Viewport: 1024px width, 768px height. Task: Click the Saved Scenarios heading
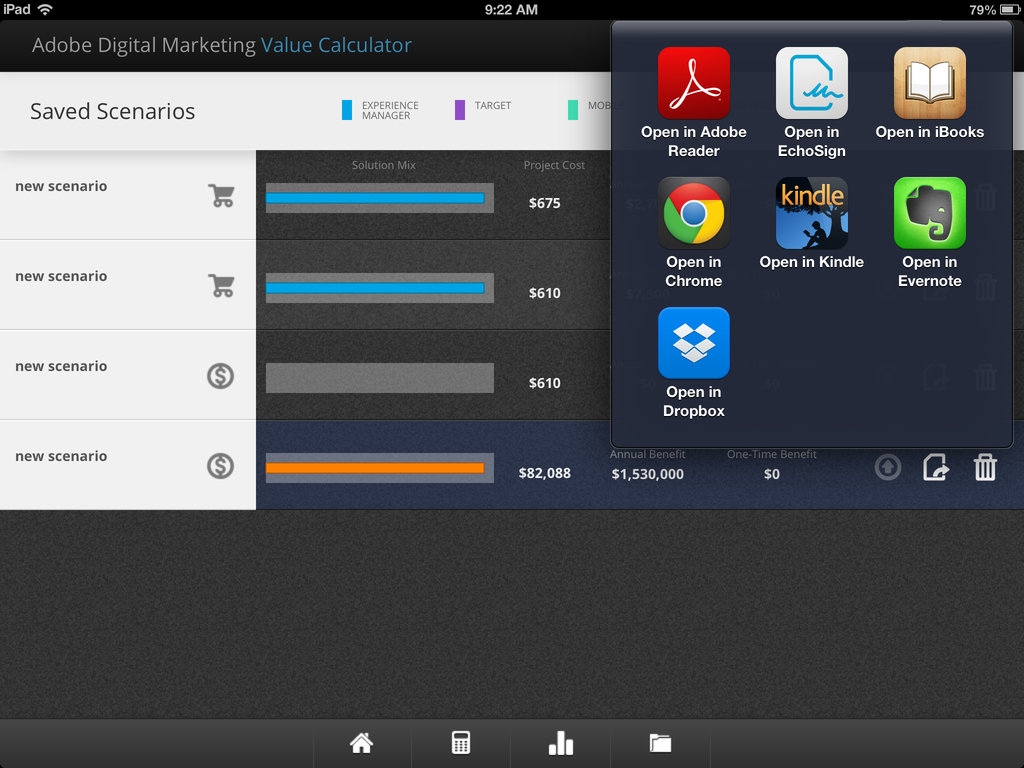click(x=112, y=111)
